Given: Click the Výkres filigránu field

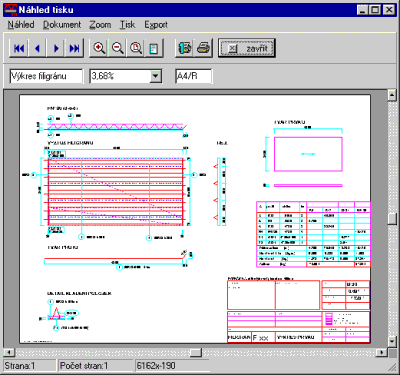Looking at the screenshot, I should pyautogui.click(x=46, y=76).
